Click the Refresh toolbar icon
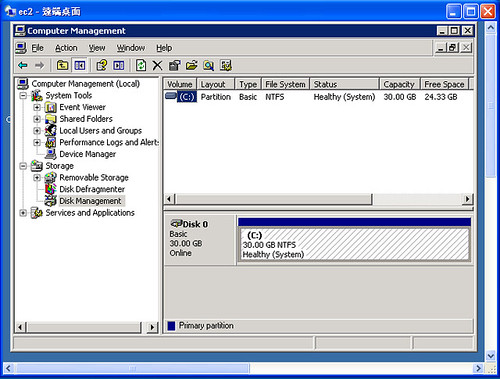 [141, 65]
